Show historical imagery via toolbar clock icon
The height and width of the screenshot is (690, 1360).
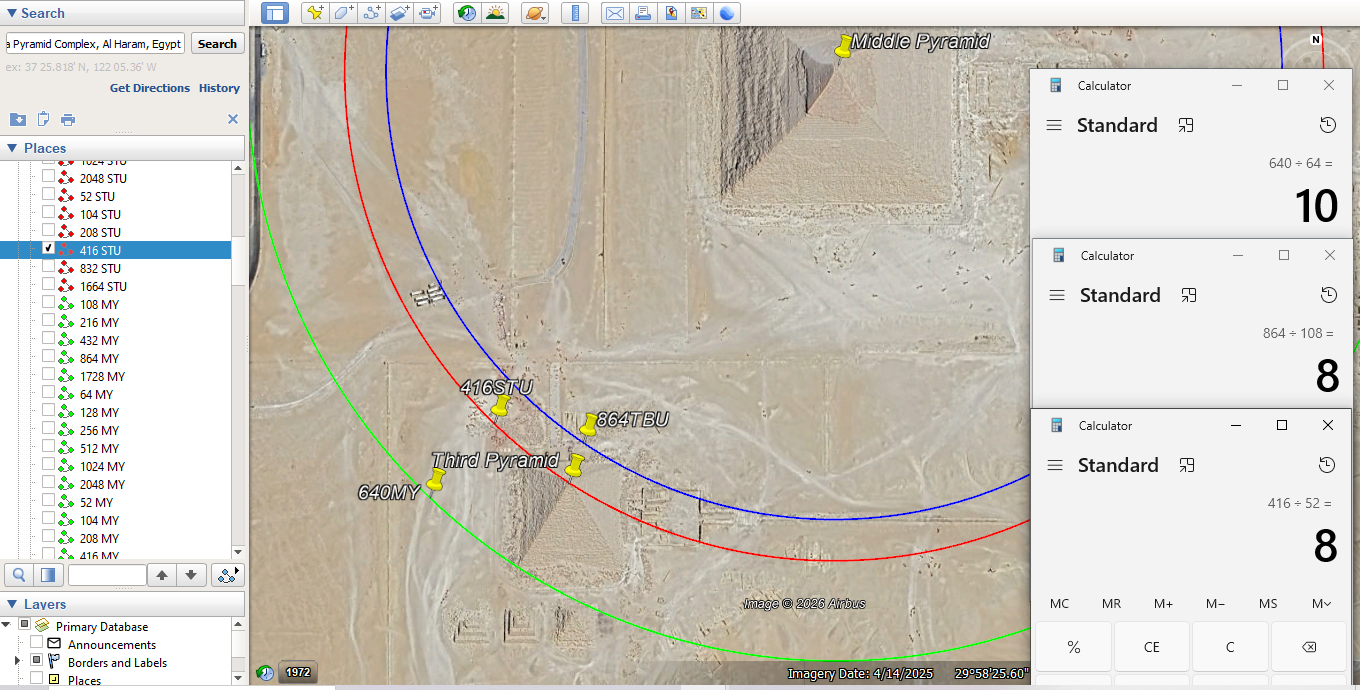pos(466,13)
